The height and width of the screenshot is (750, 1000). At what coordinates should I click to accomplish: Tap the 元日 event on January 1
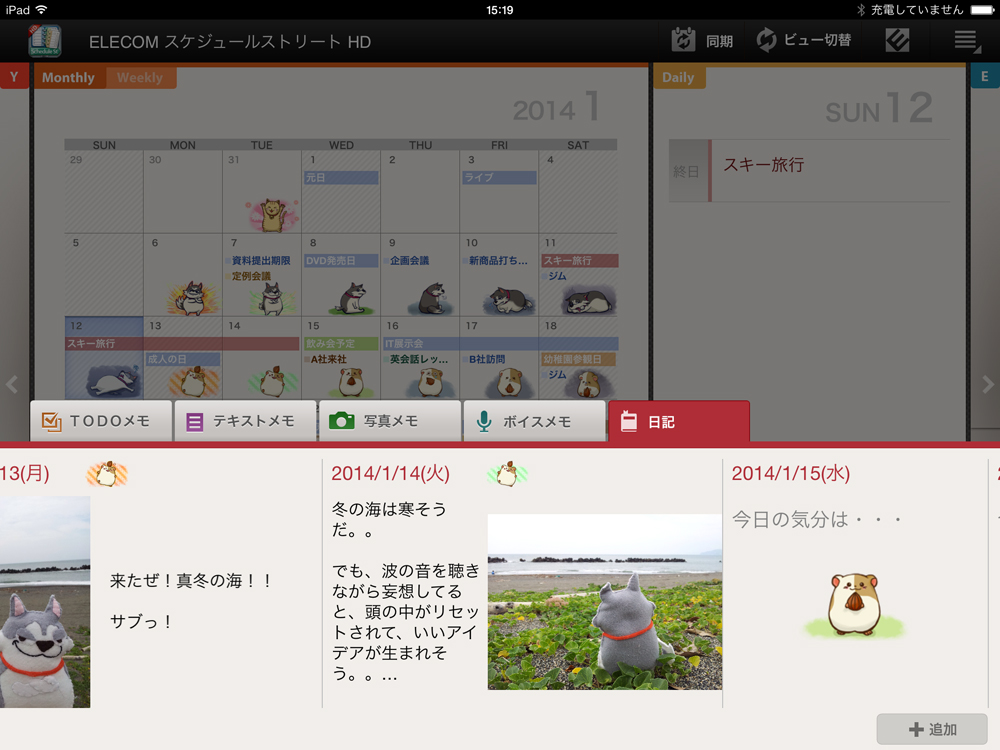(341, 177)
